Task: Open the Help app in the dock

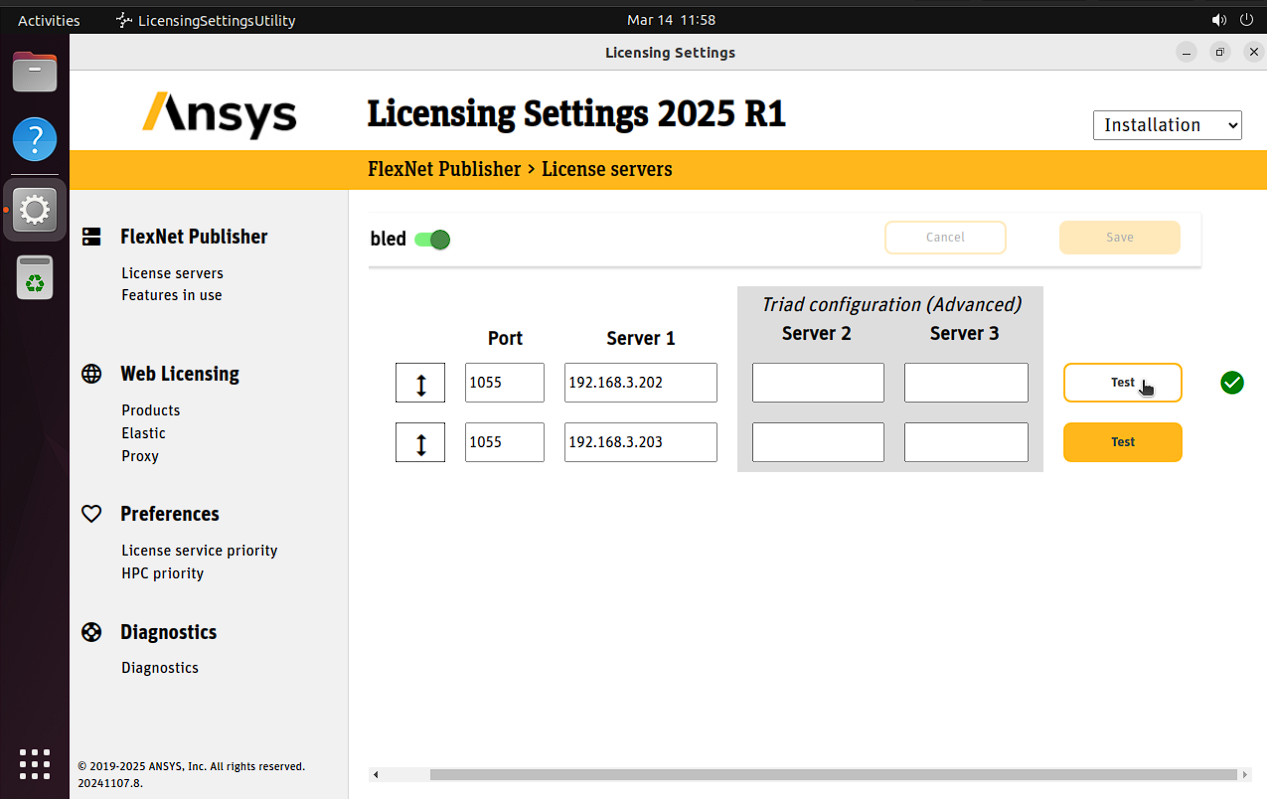Action: (x=35, y=139)
